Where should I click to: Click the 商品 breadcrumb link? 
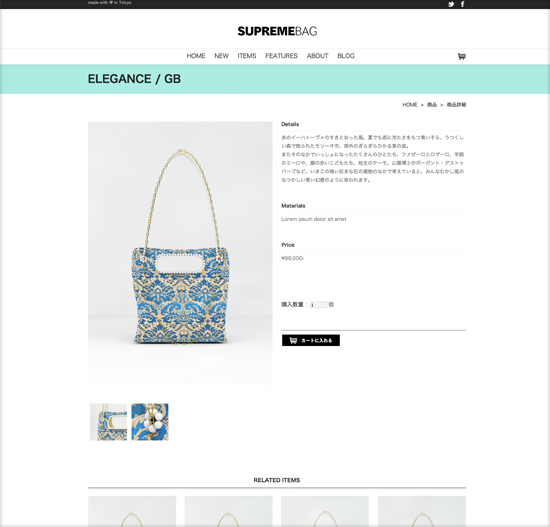pyautogui.click(x=432, y=105)
